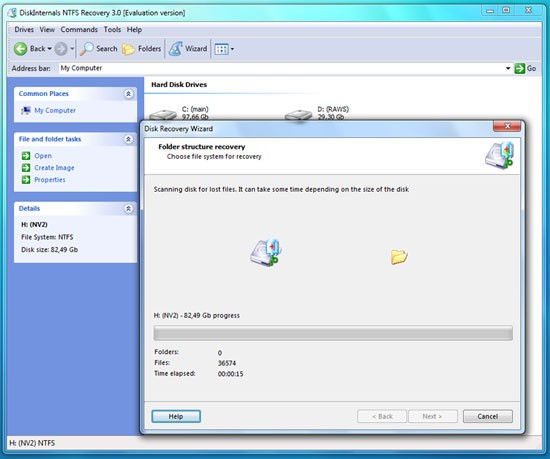
Task: Open the Drives menu
Action: pyautogui.click(x=24, y=29)
